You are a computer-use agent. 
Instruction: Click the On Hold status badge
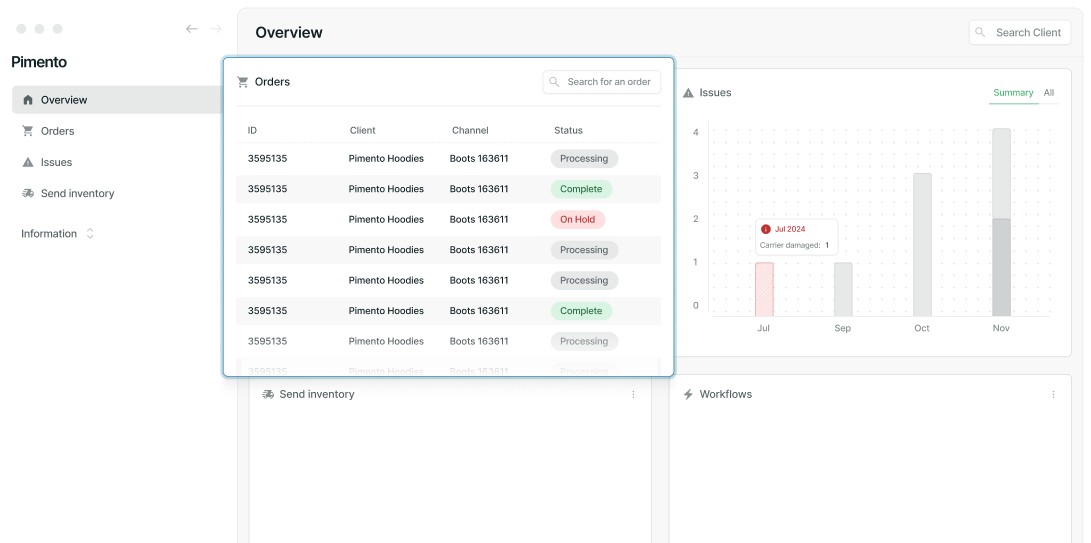click(x=578, y=219)
